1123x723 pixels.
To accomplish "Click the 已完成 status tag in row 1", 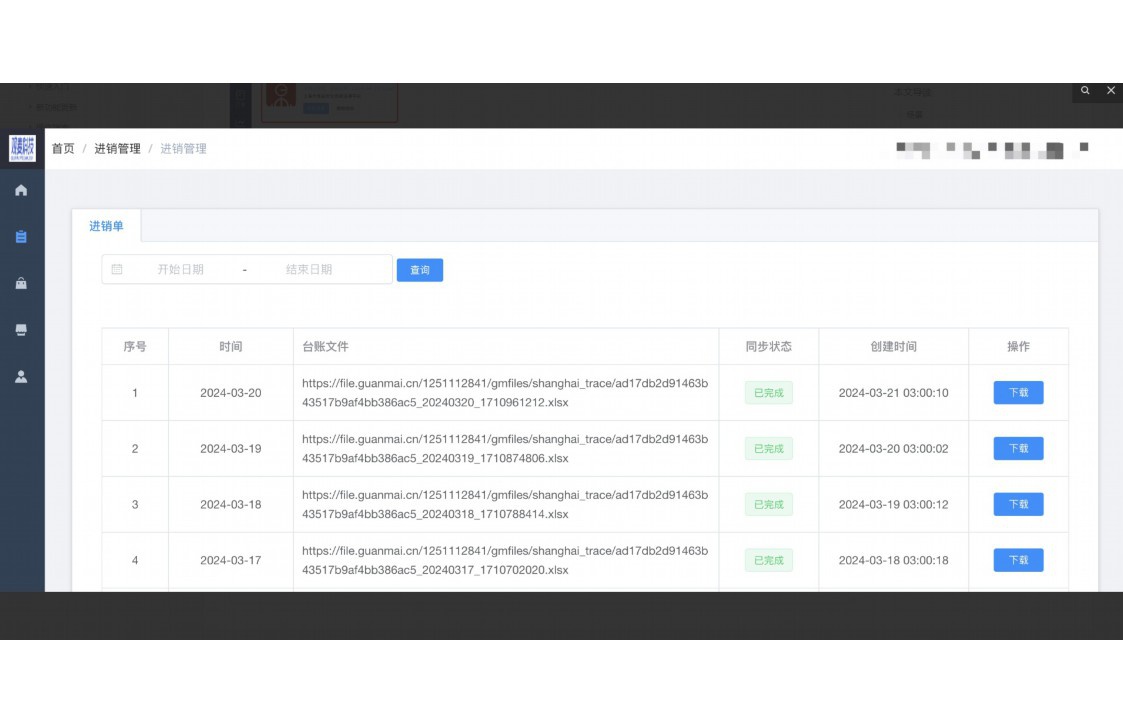I will [768, 393].
